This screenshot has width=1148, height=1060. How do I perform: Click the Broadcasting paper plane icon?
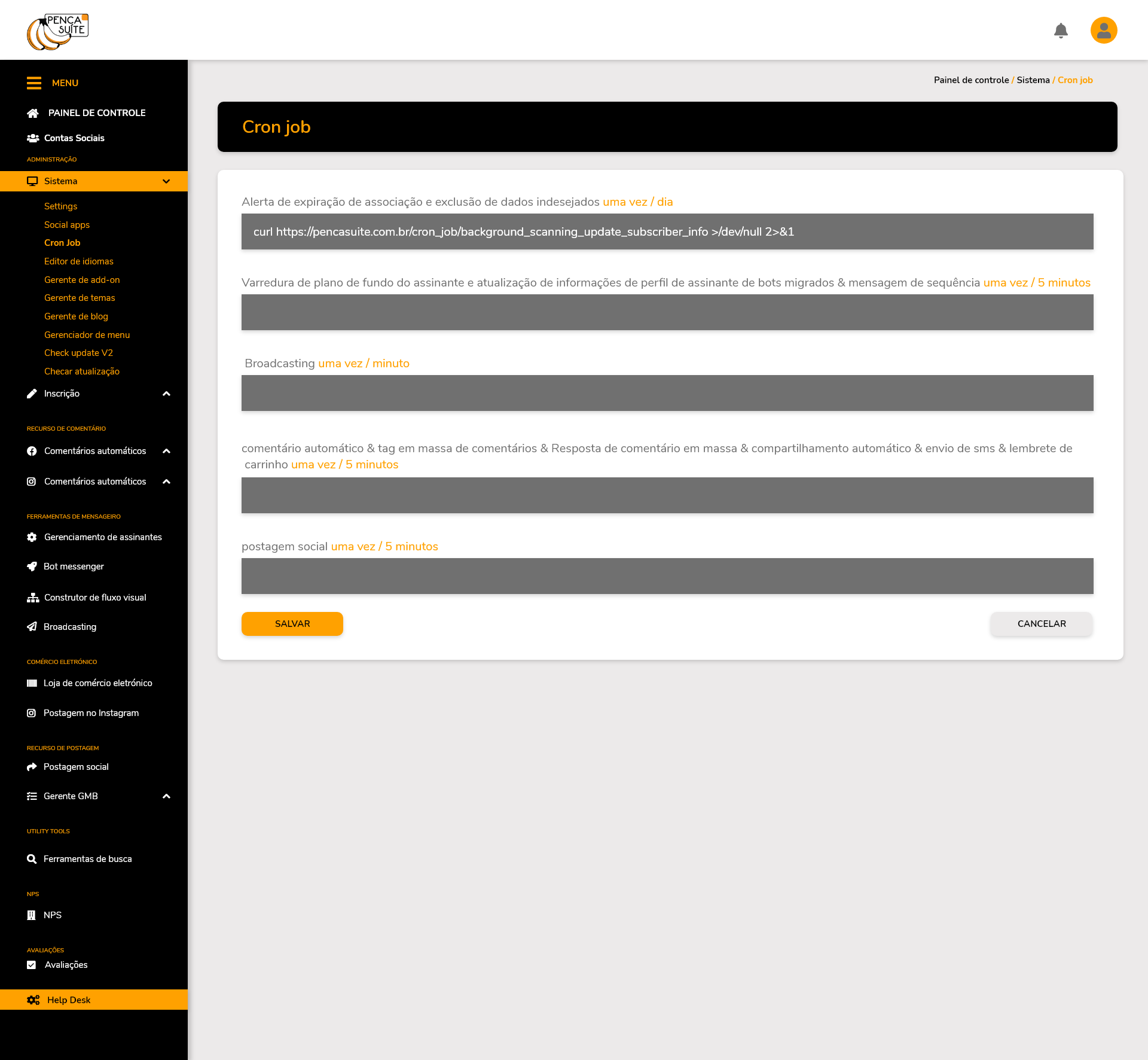point(32,627)
